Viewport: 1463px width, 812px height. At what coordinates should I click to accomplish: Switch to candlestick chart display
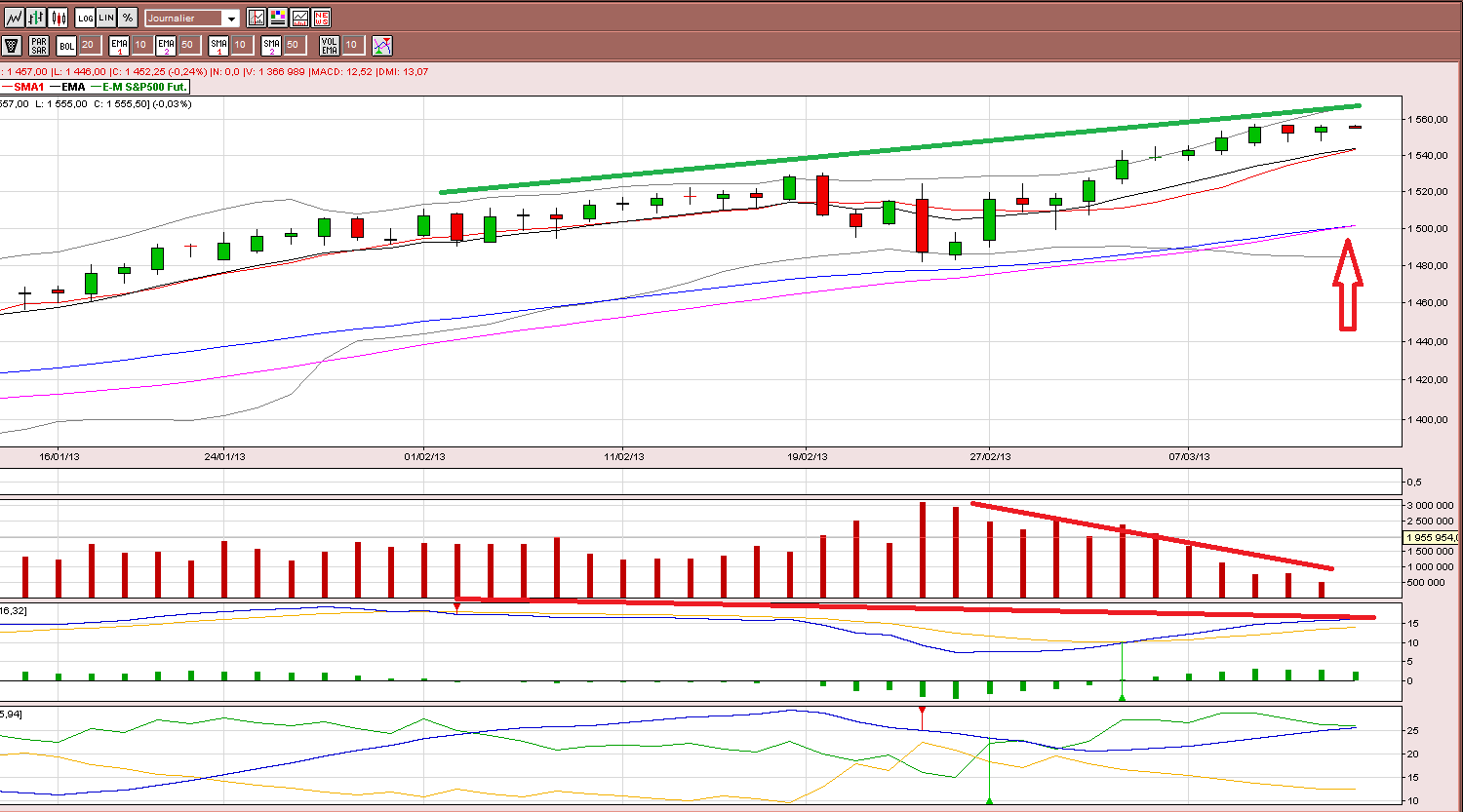point(59,18)
